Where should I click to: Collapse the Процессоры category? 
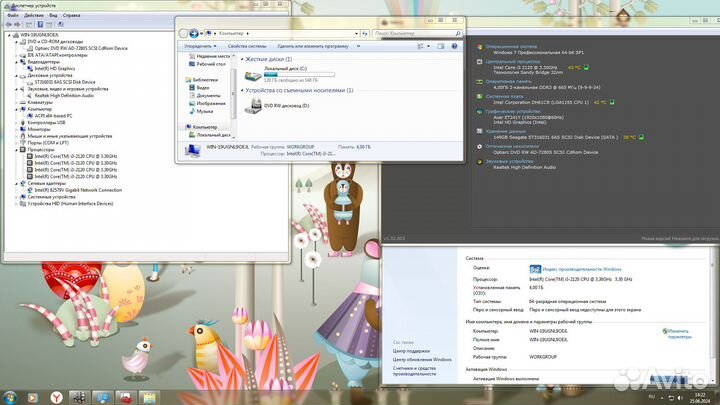point(16,150)
